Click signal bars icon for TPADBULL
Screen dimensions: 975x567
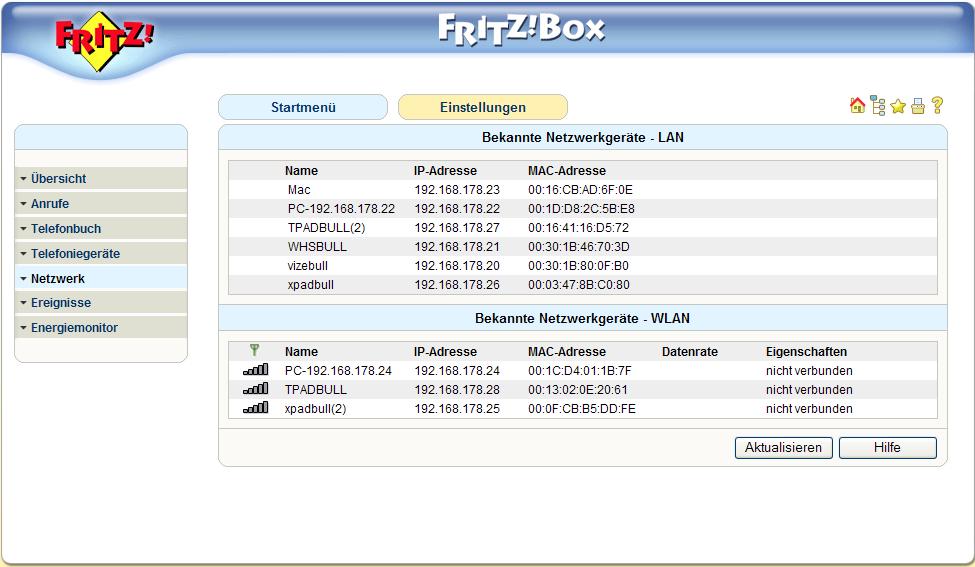click(256, 389)
